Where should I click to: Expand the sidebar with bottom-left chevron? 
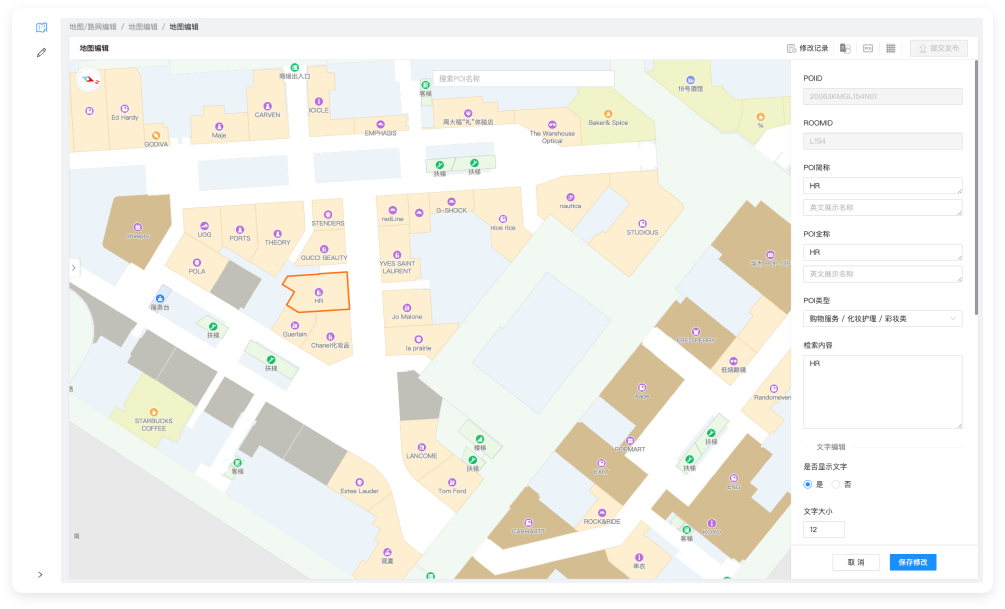(x=40, y=574)
